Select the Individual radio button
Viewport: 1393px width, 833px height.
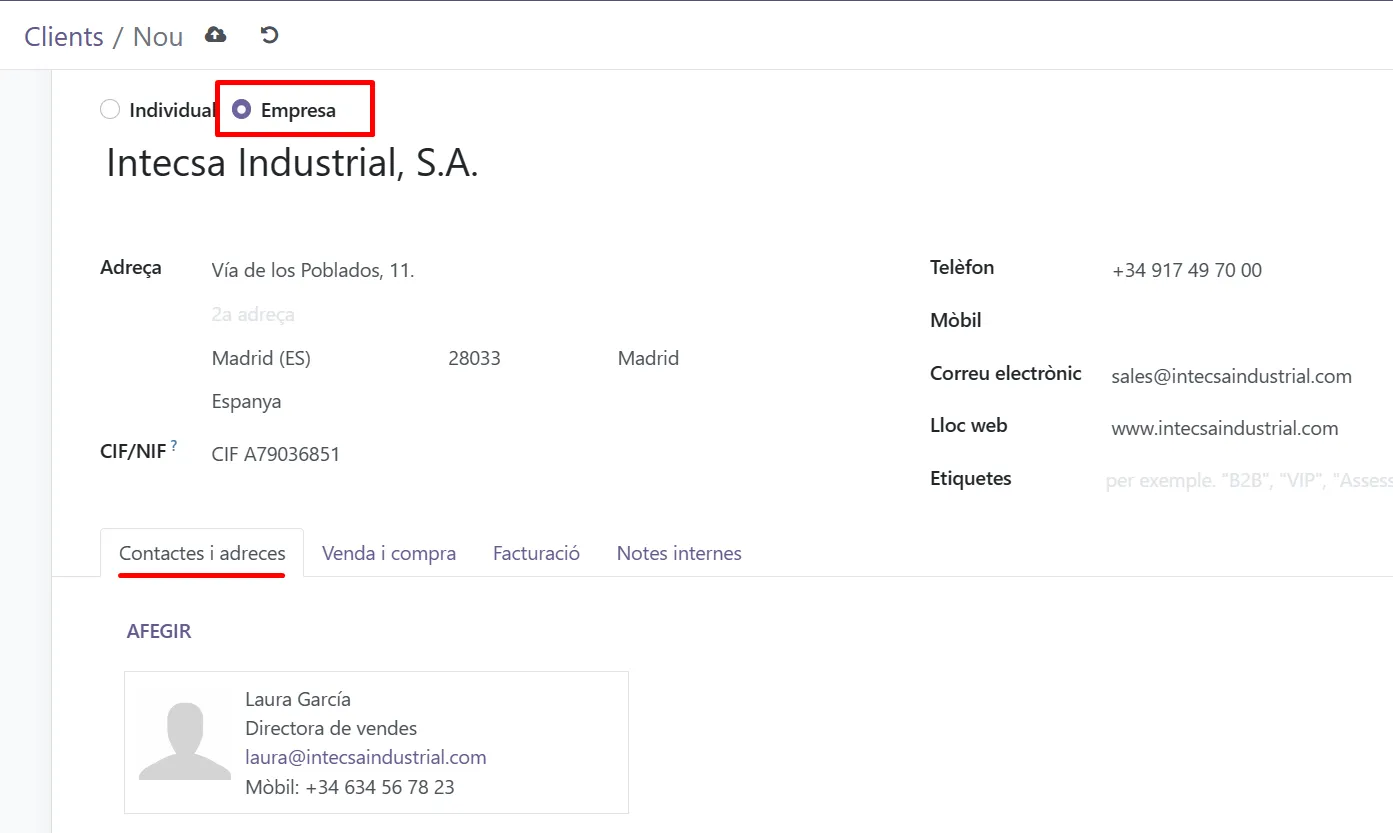[110, 110]
